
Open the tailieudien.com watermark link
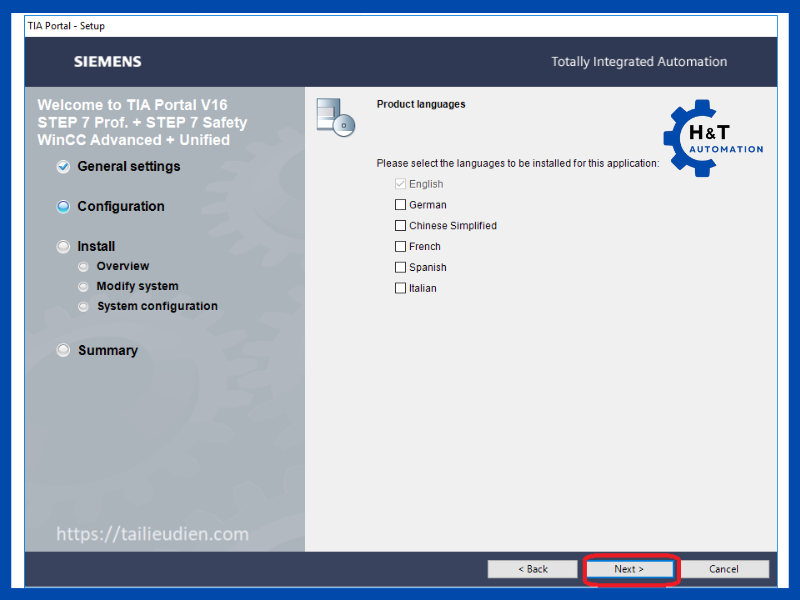[152, 534]
